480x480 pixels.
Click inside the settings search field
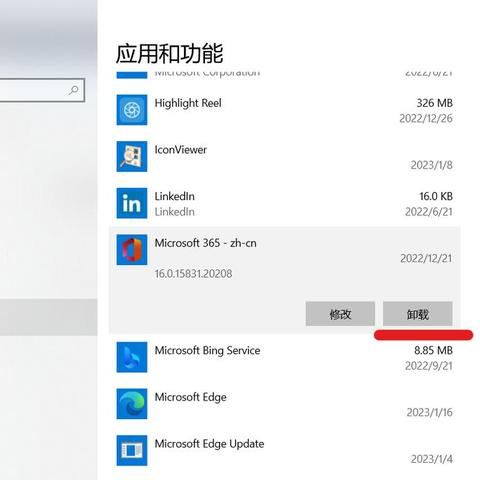(42, 90)
